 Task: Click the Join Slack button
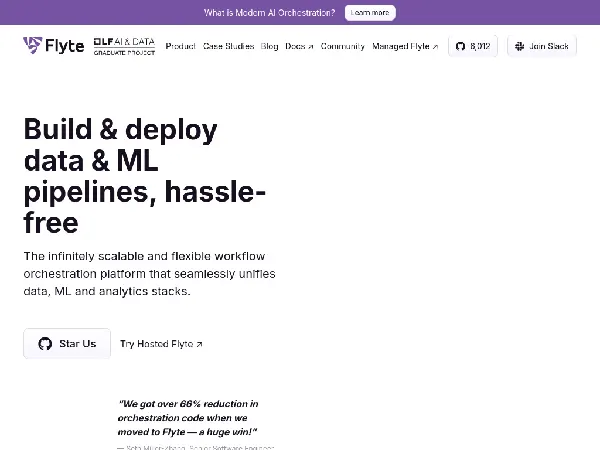point(542,46)
